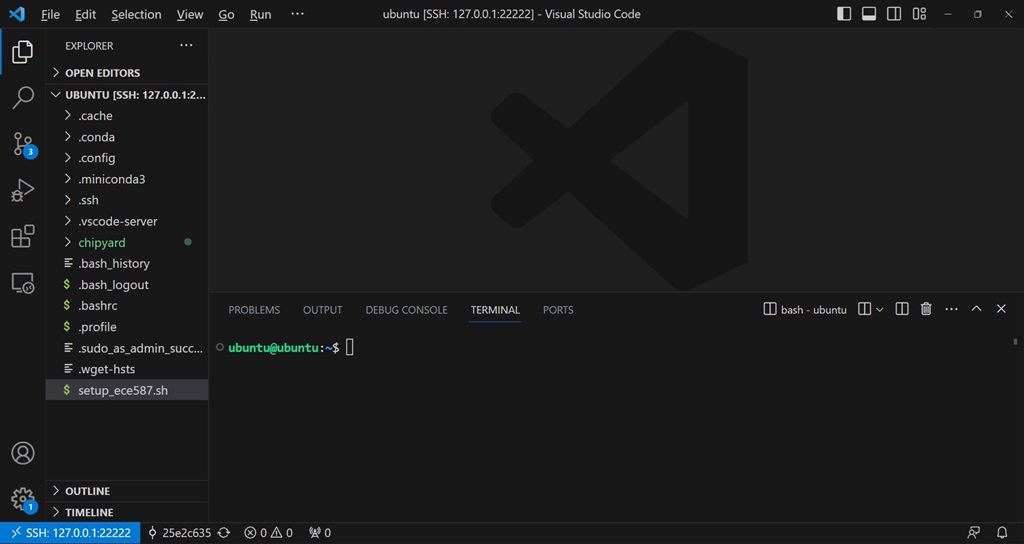Open the notifications bell icon
Screen dimensions: 1024x544
pyautogui.click(x=1002, y=533)
